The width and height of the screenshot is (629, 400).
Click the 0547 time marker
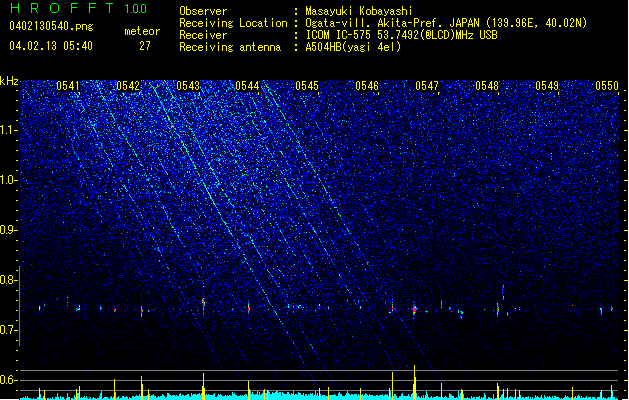pyautogui.click(x=427, y=86)
